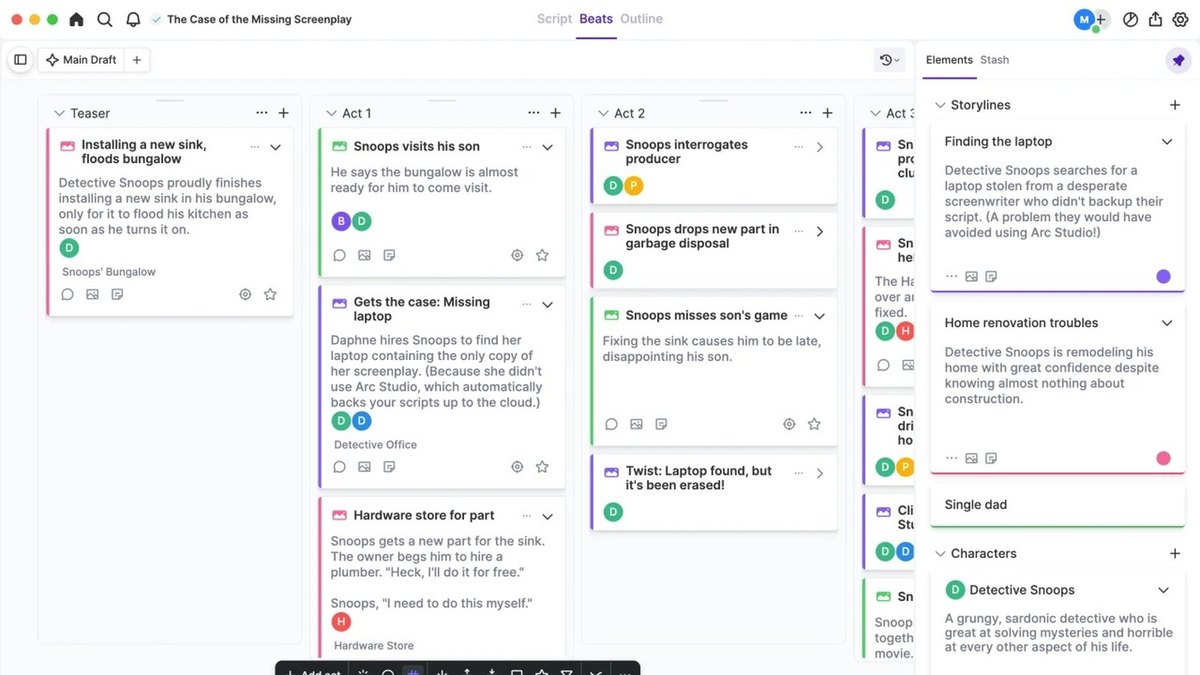Click purple color dot on 'Finding the laptop'
Screen dimensions: 1200x675
(x=1163, y=277)
